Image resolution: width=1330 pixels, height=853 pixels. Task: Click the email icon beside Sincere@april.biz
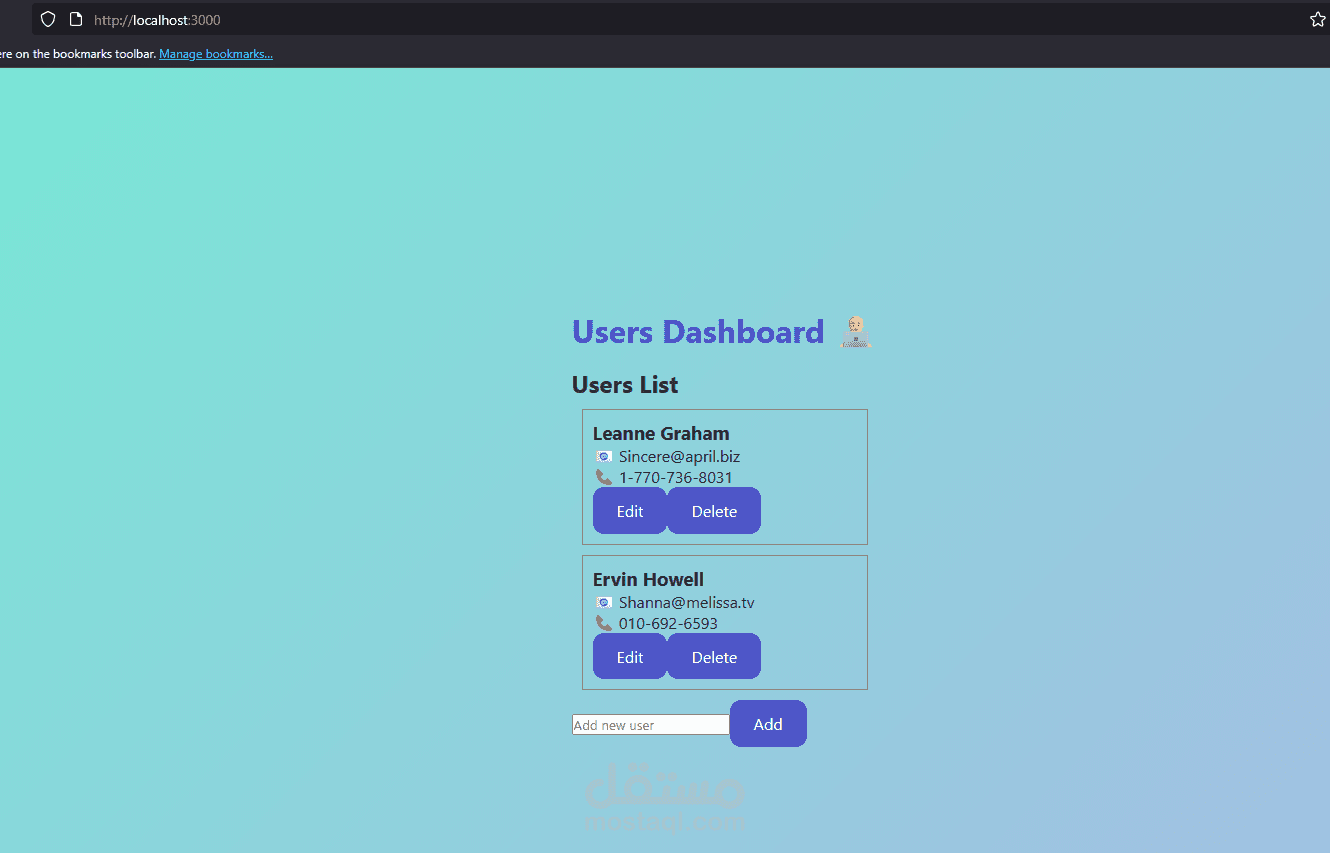pyautogui.click(x=603, y=456)
